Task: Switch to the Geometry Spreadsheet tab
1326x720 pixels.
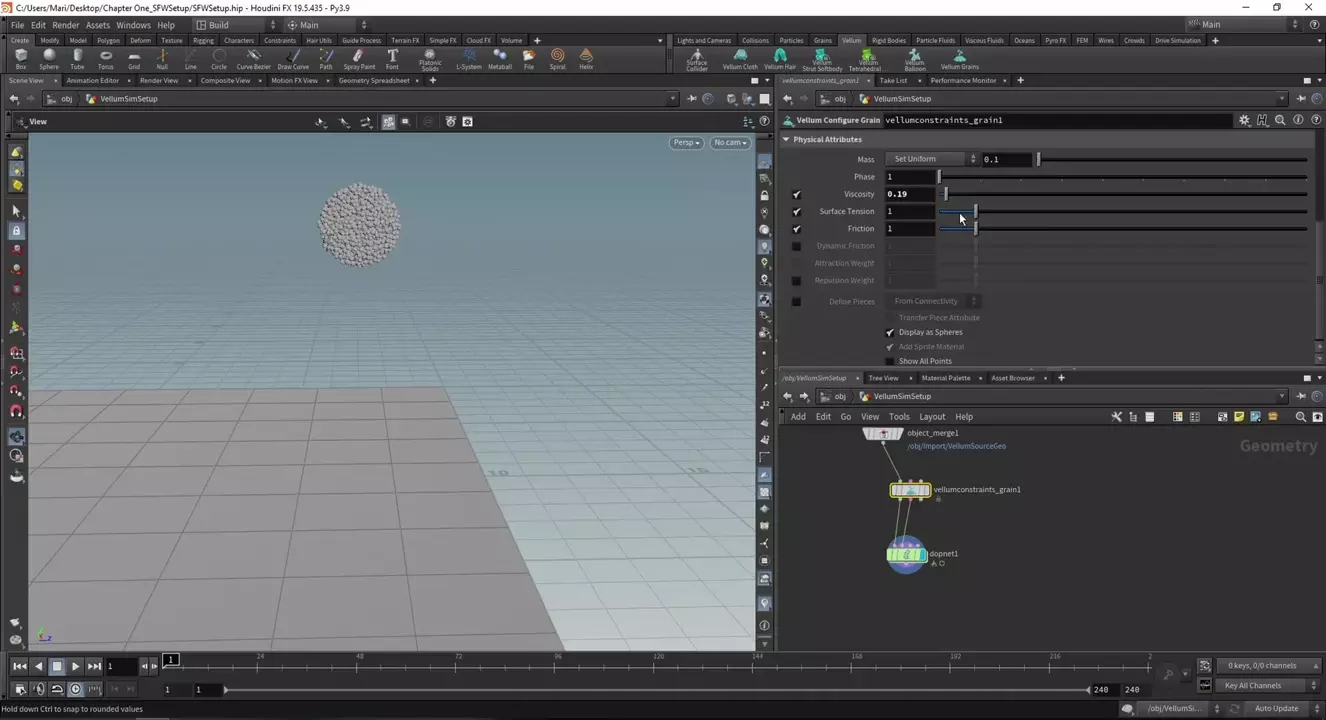Action: pos(374,80)
